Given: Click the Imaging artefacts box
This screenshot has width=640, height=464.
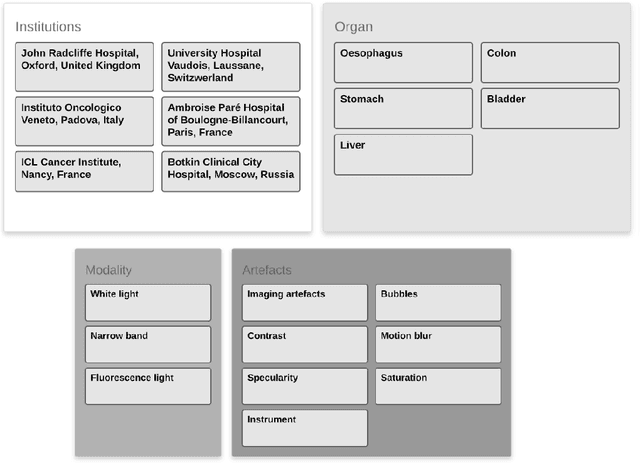Looking at the screenshot, I should pos(305,303).
